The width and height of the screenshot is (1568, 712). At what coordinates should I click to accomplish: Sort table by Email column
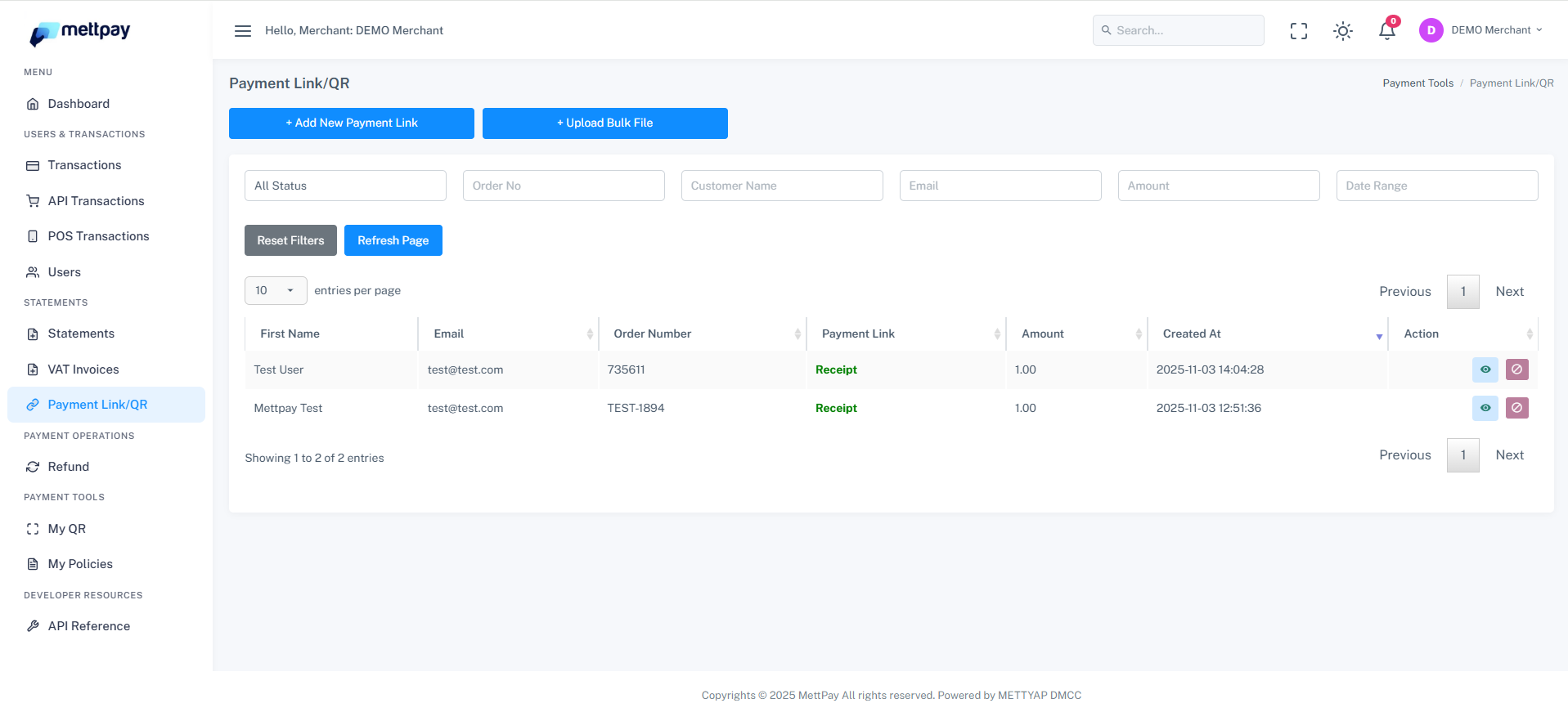508,334
